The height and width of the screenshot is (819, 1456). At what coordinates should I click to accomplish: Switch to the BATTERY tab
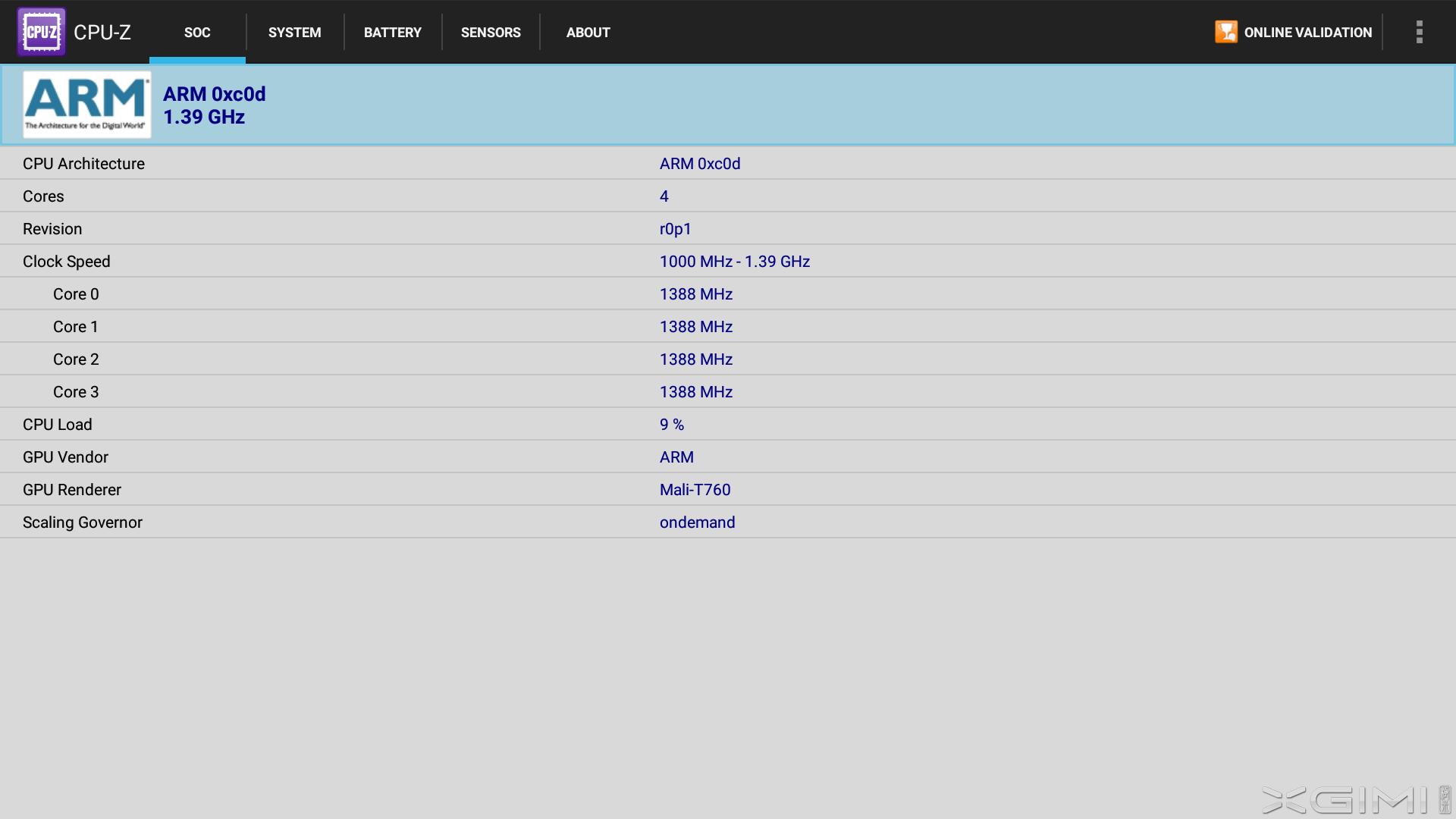pos(392,33)
